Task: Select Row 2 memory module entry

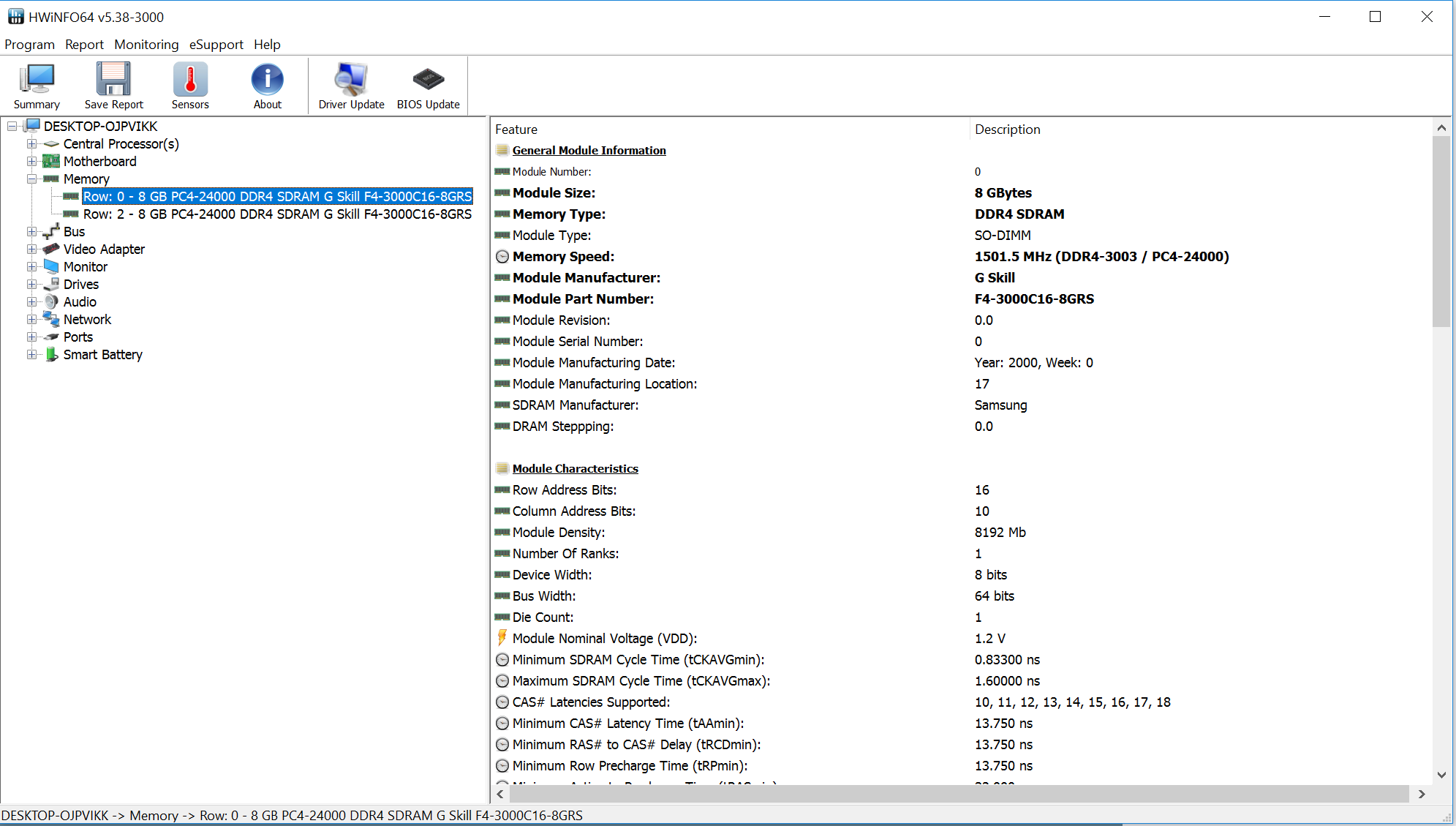Action: (278, 213)
